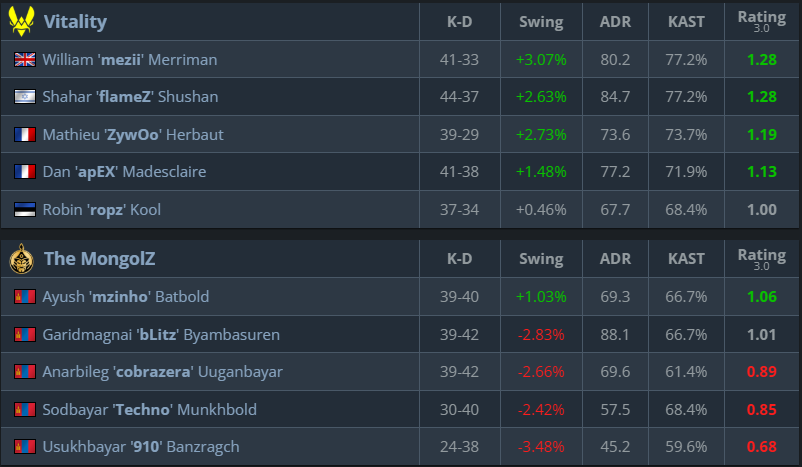Open Dan 'apEX' Madesclaire's player profile
Image resolution: width=802 pixels, height=467 pixels.
124,172
